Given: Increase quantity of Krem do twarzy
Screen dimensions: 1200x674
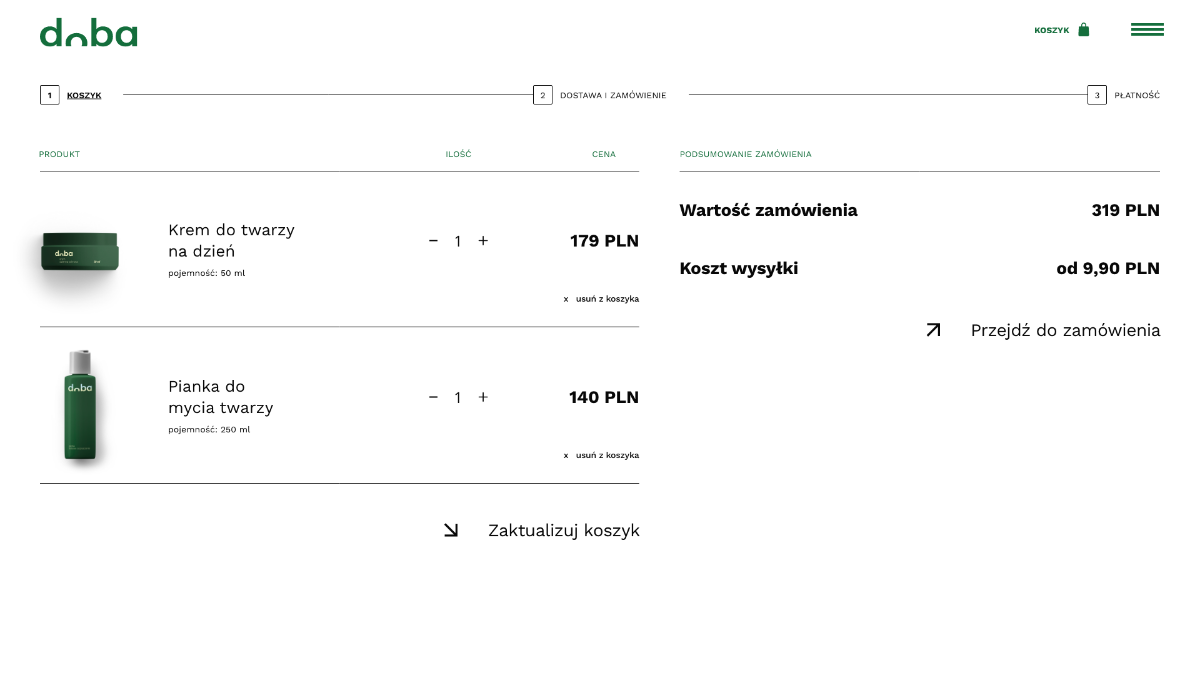Looking at the screenshot, I should (483, 241).
